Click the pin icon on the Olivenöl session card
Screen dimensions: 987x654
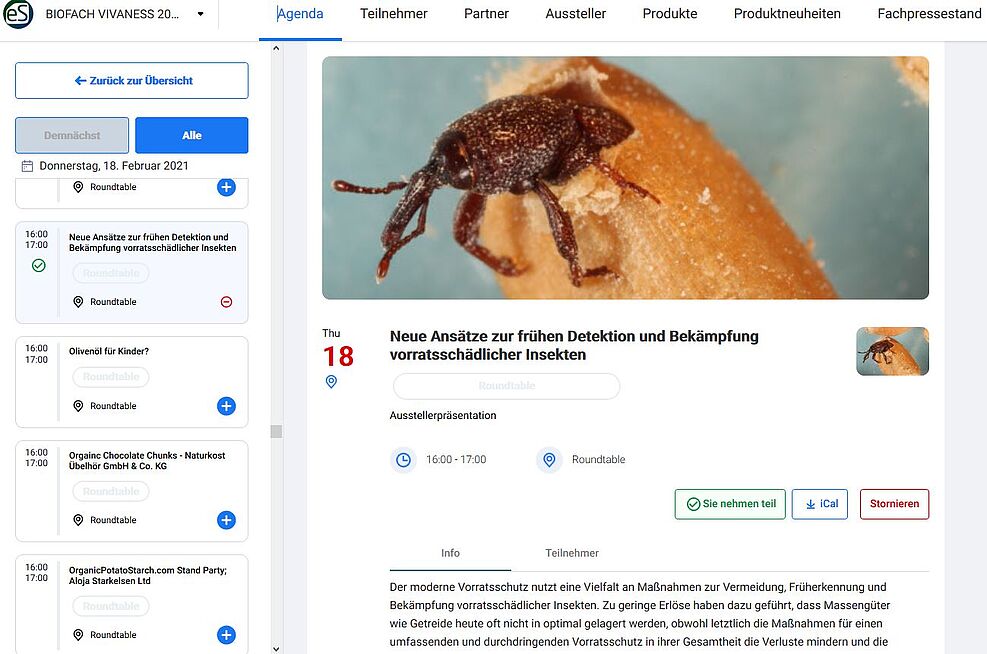click(x=78, y=406)
